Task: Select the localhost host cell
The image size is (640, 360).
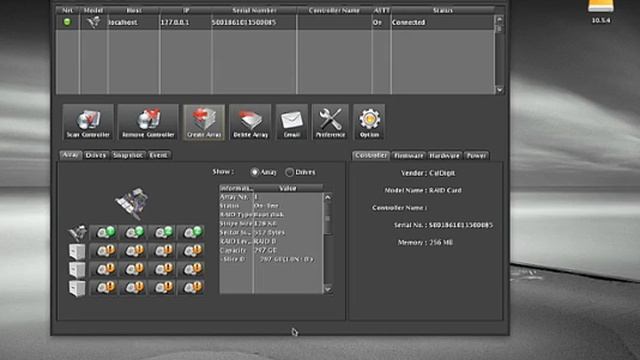Action: point(134,22)
